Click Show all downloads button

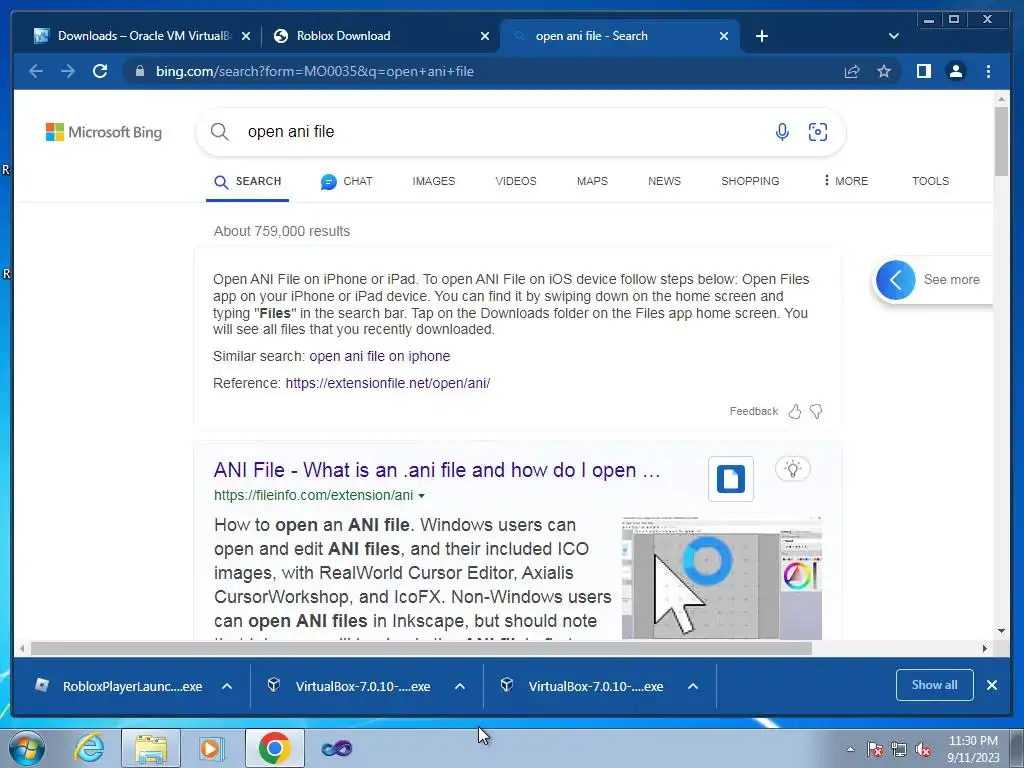coord(935,685)
